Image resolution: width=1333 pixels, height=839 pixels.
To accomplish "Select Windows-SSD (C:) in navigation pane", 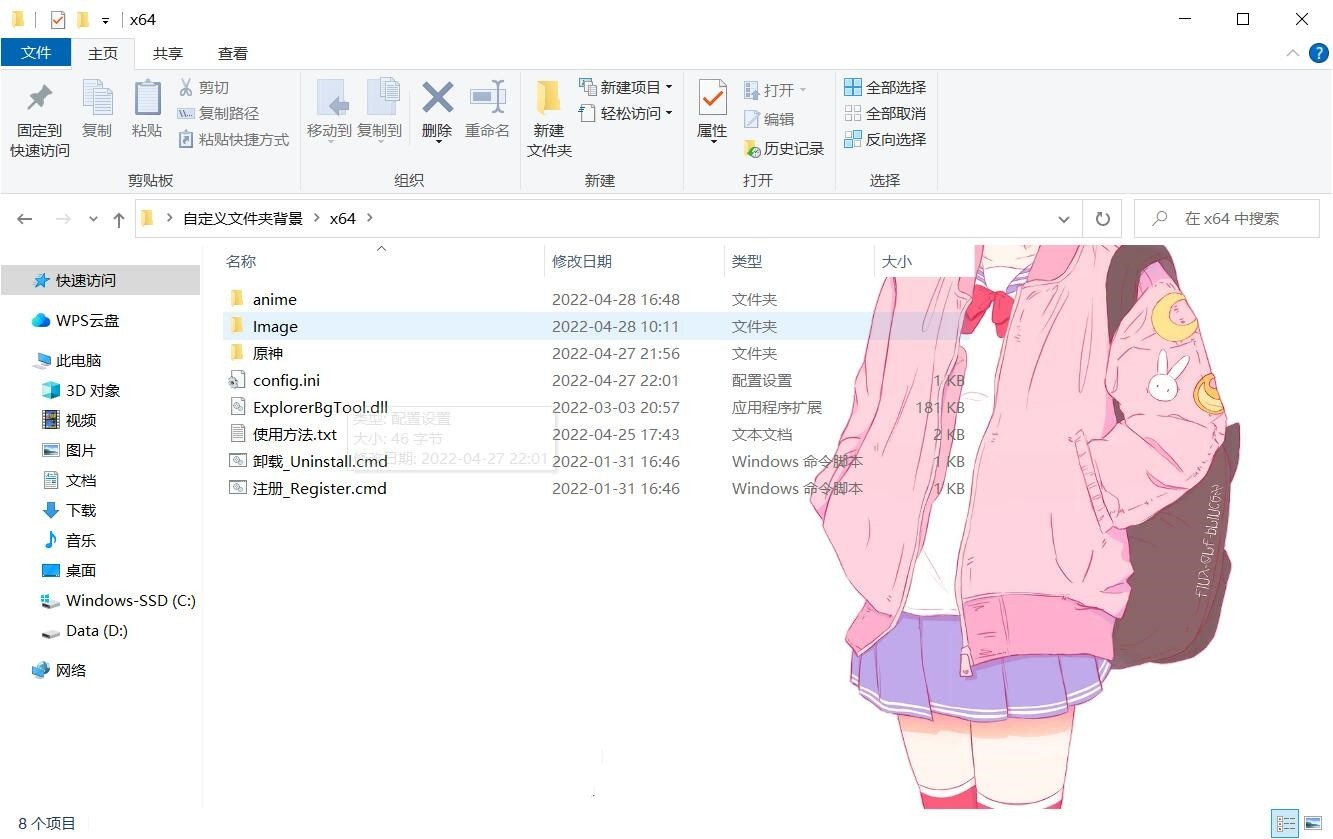I will (130, 601).
